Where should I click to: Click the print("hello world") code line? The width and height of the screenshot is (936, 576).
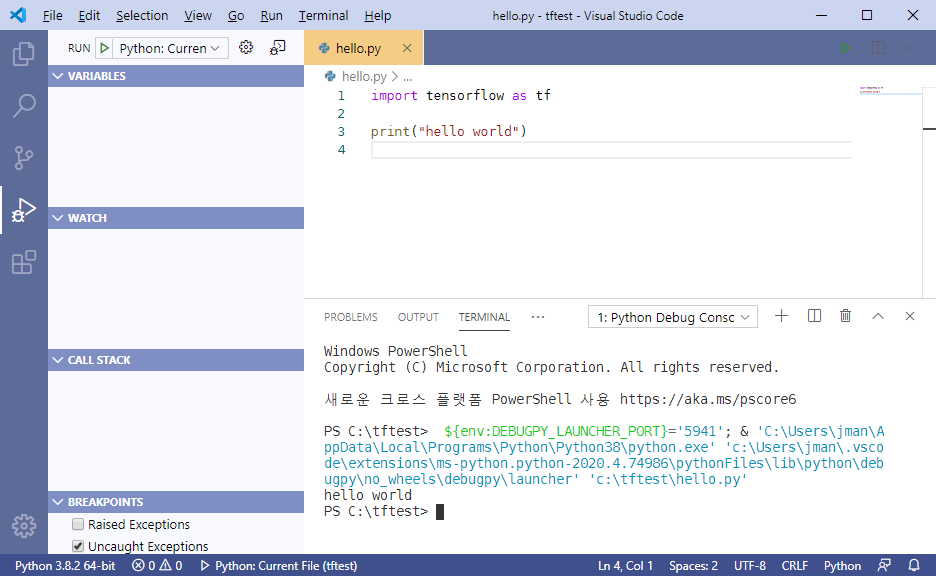(448, 131)
